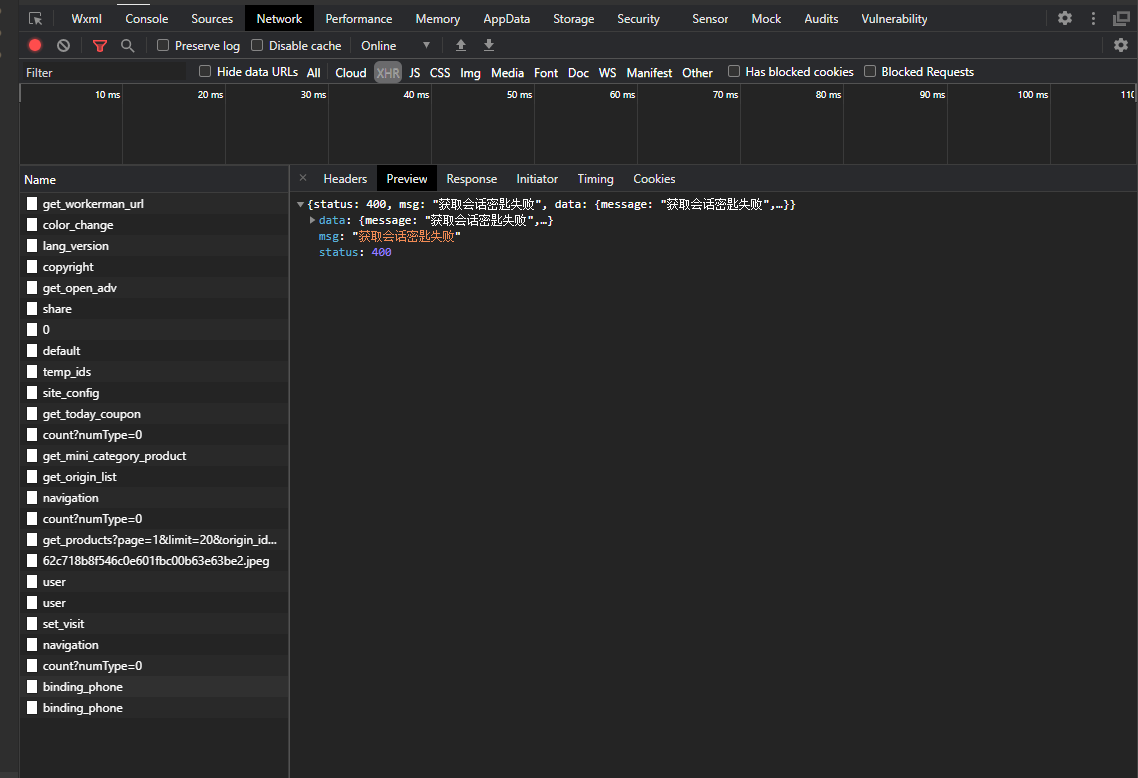1138x778 pixels.
Task: Filter requests by JS
Action: (414, 73)
